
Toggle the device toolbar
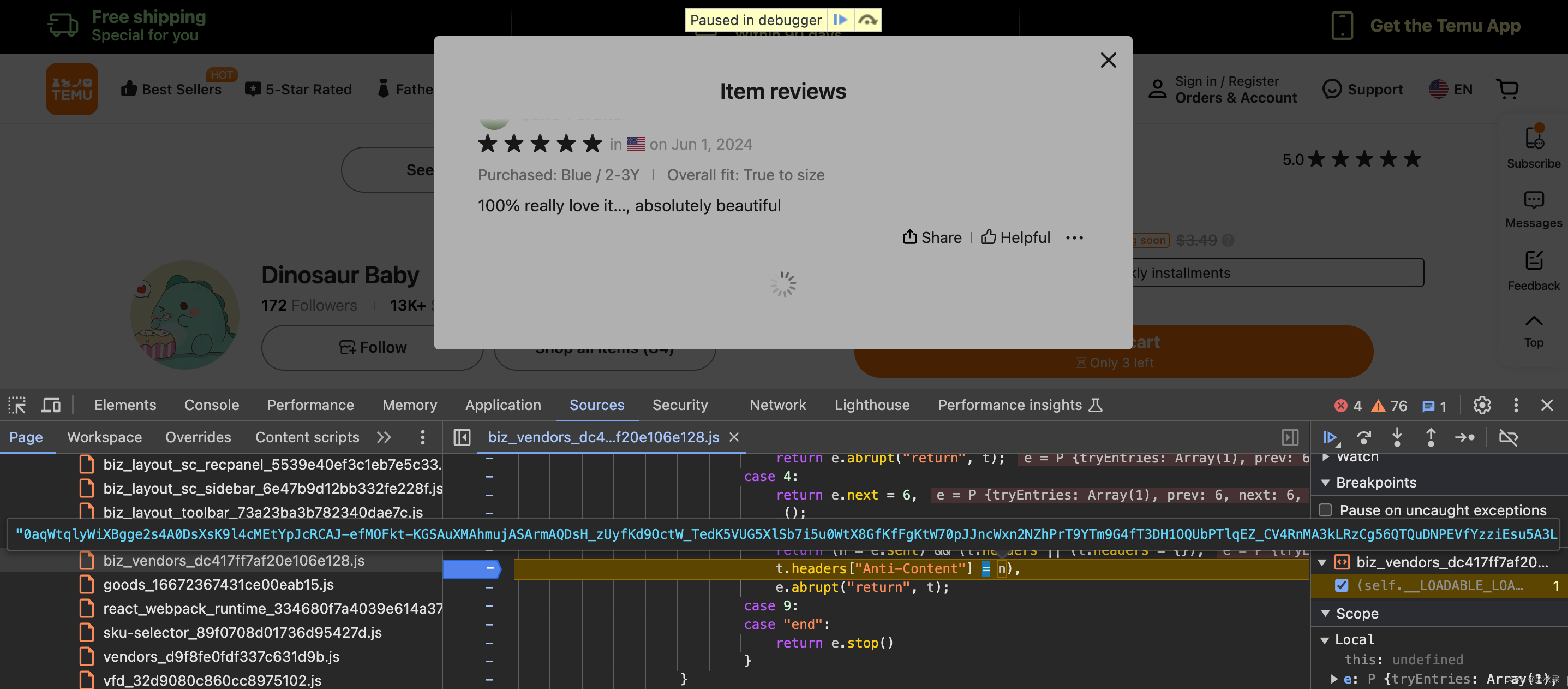tap(51, 405)
